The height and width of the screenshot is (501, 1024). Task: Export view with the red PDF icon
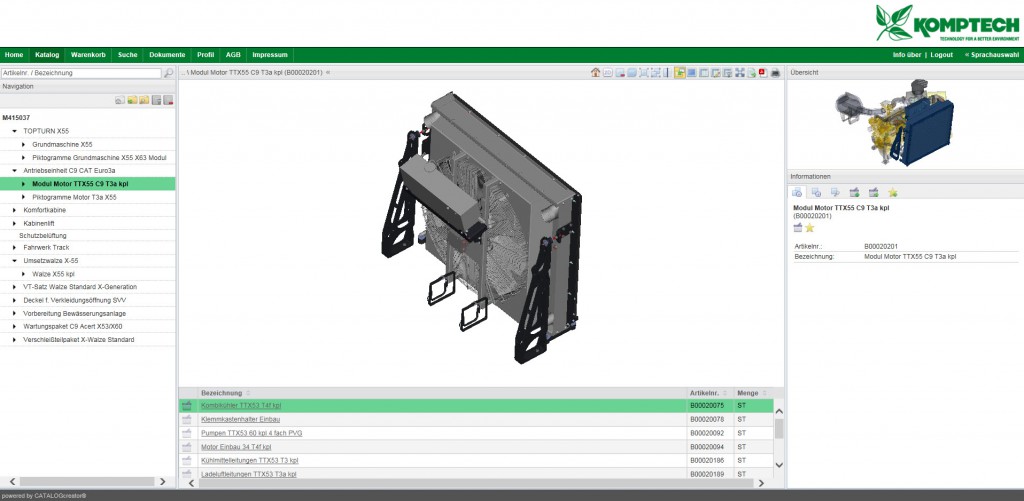tap(763, 73)
